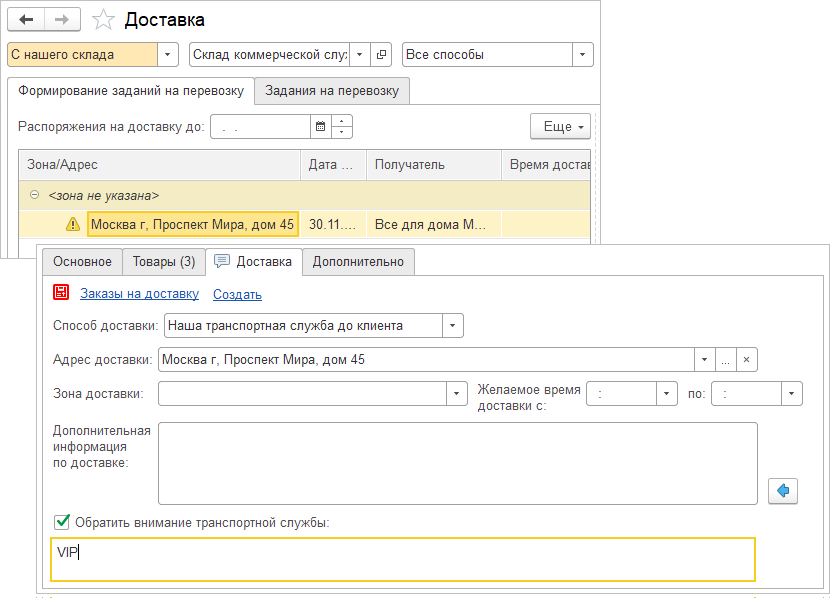Click the forward navigation arrow

click(62, 20)
